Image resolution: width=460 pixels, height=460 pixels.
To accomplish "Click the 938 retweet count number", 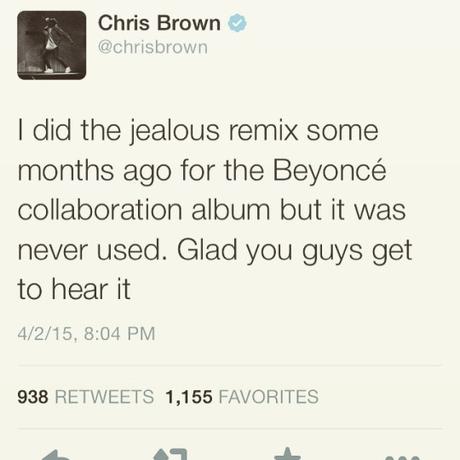I will click(33, 397).
